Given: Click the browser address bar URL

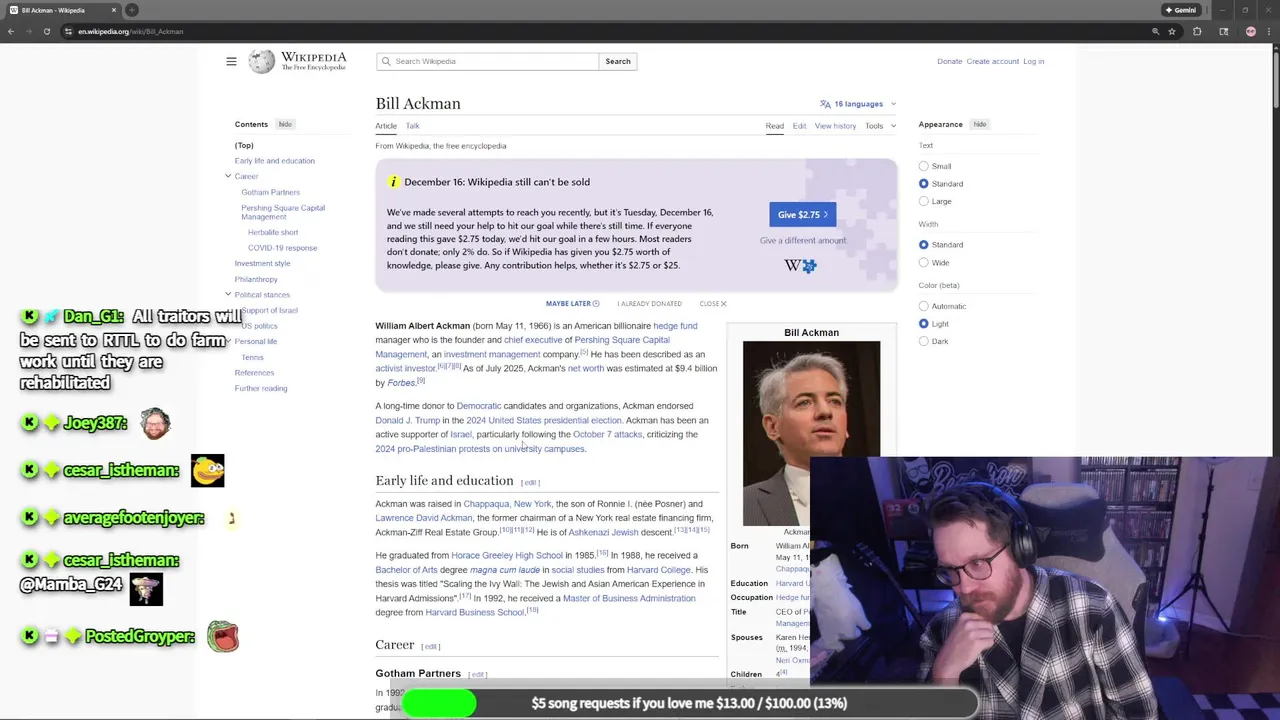Looking at the screenshot, I should 131,31.
